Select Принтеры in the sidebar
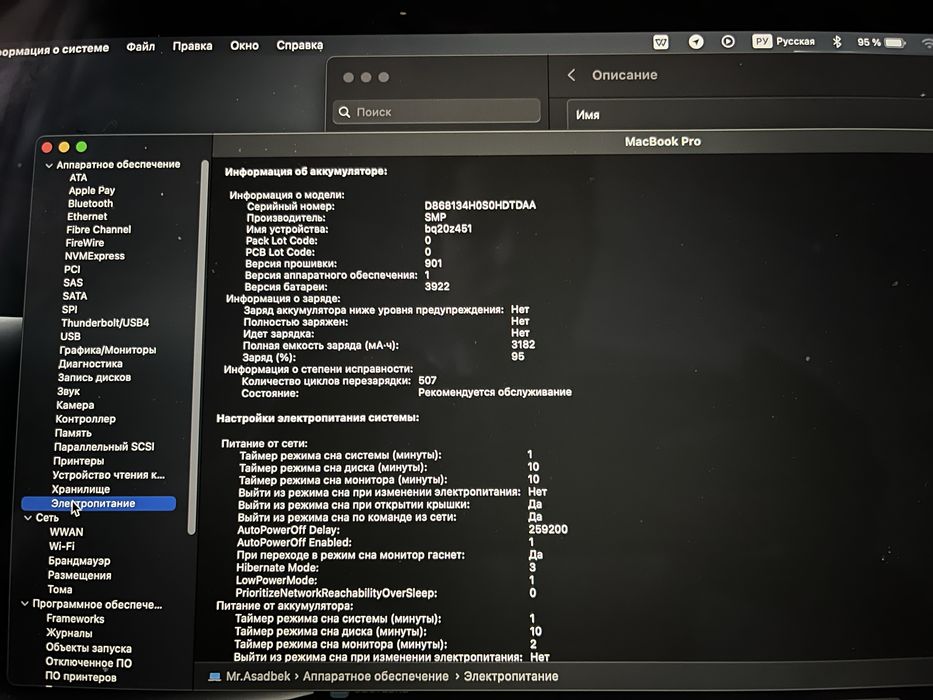Viewport: 933px width, 700px height. [x=79, y=461]
